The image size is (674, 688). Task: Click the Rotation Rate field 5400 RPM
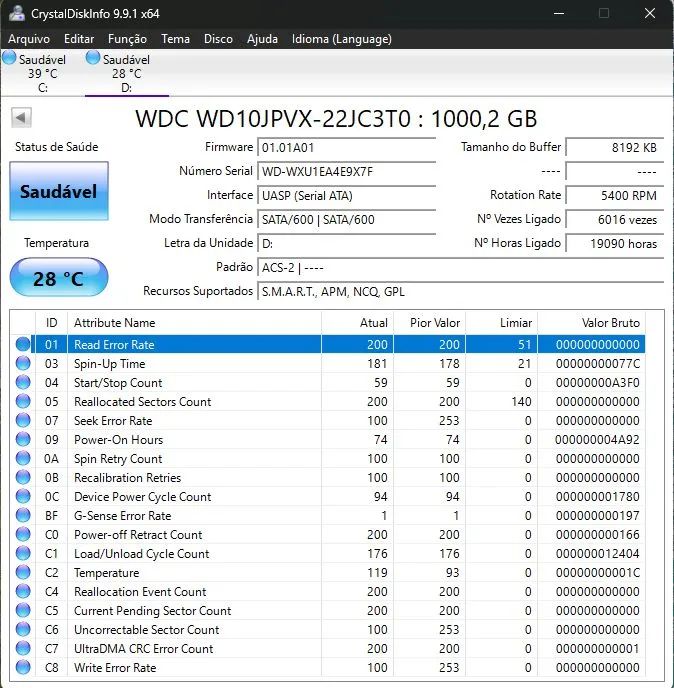point(615,196)
